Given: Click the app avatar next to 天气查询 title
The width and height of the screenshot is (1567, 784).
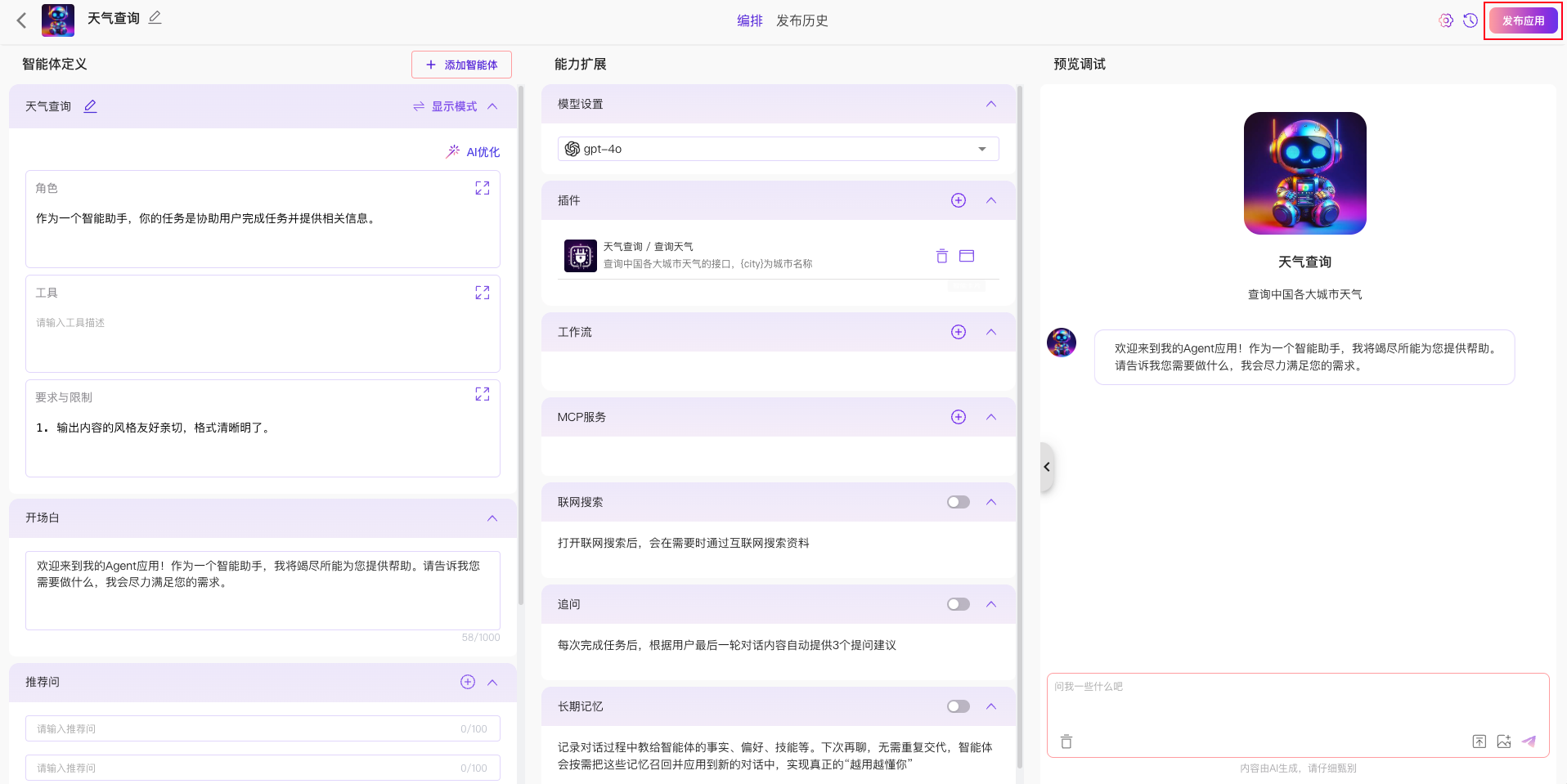Looking at the screenshot, I should (x=58, y=20).
